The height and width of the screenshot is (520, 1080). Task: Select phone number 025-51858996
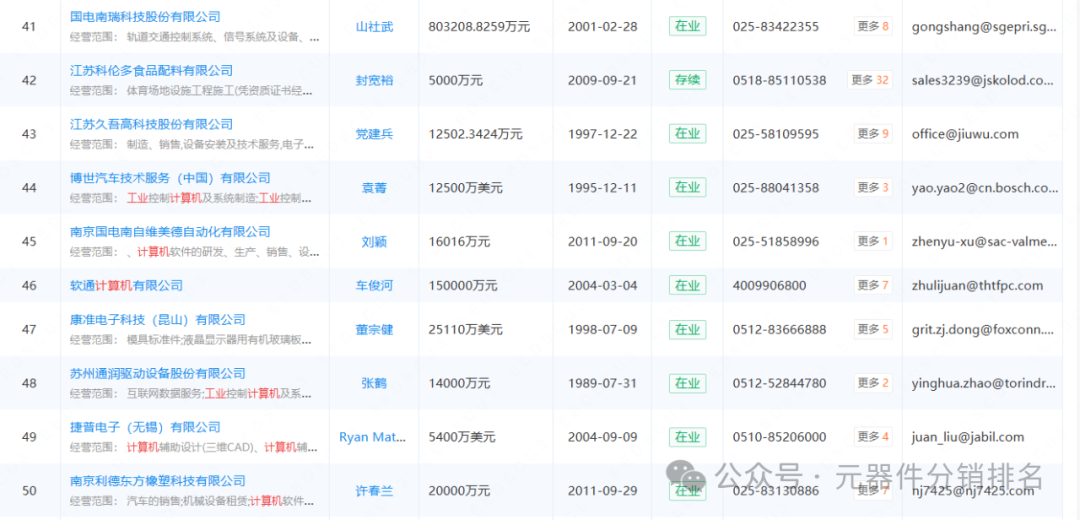[776, 242]
